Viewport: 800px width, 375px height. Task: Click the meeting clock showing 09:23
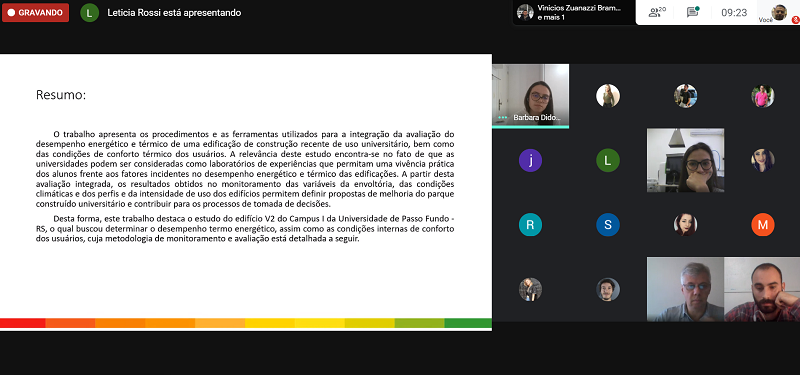[734, 13]
